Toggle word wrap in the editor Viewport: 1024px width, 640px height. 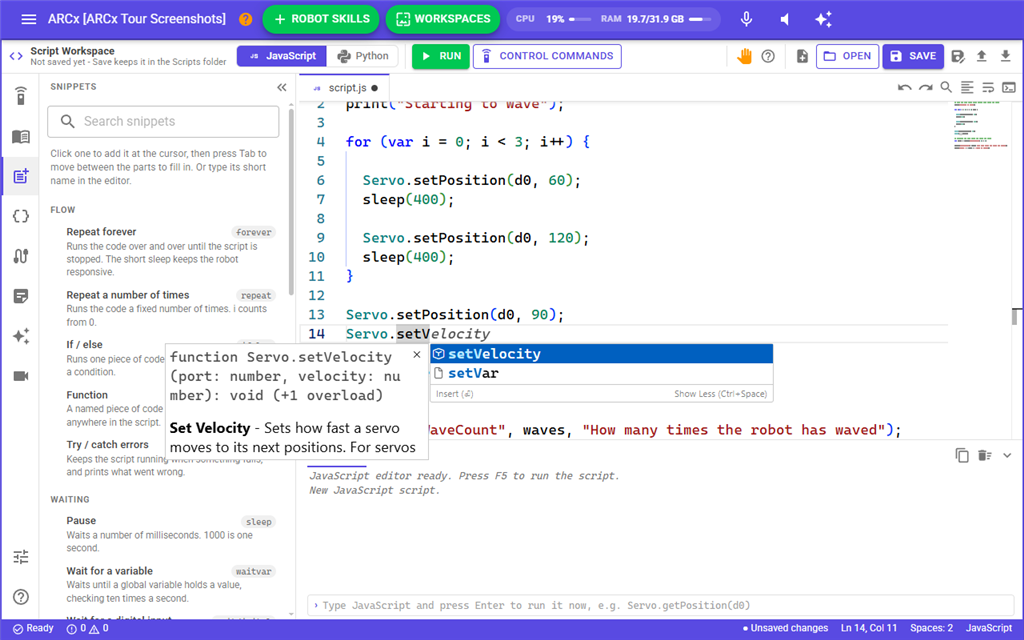pyautogui.click(x=988, y=87)
